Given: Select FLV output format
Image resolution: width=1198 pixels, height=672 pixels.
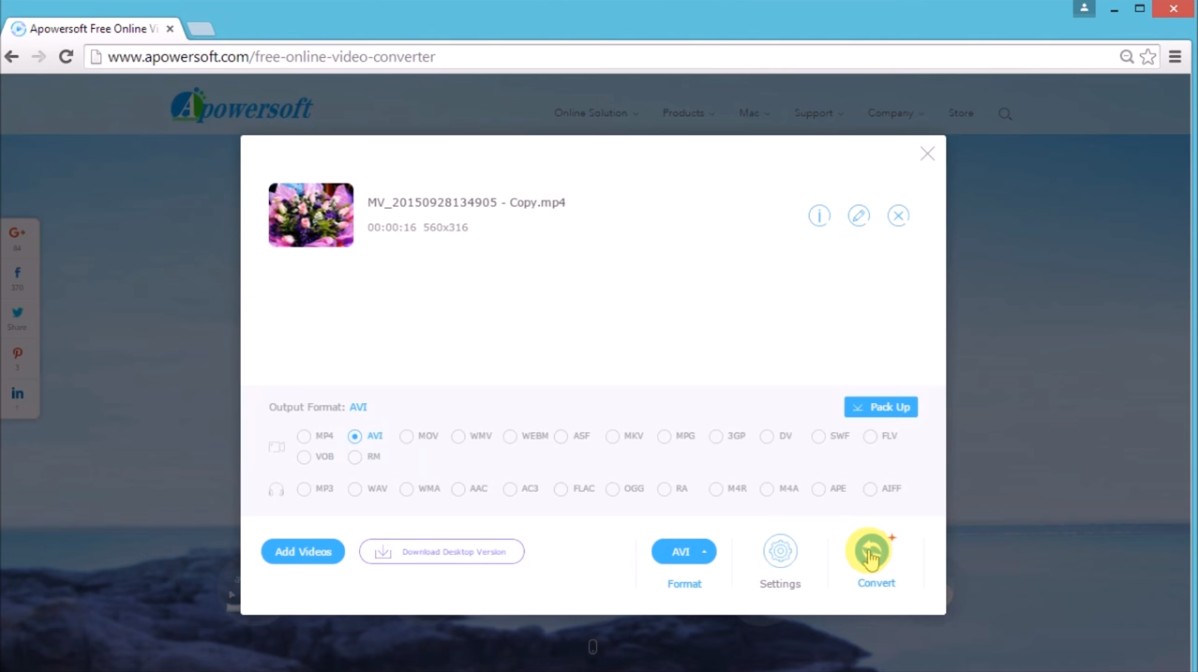Looking at the screenshot, I should [870, 436].
